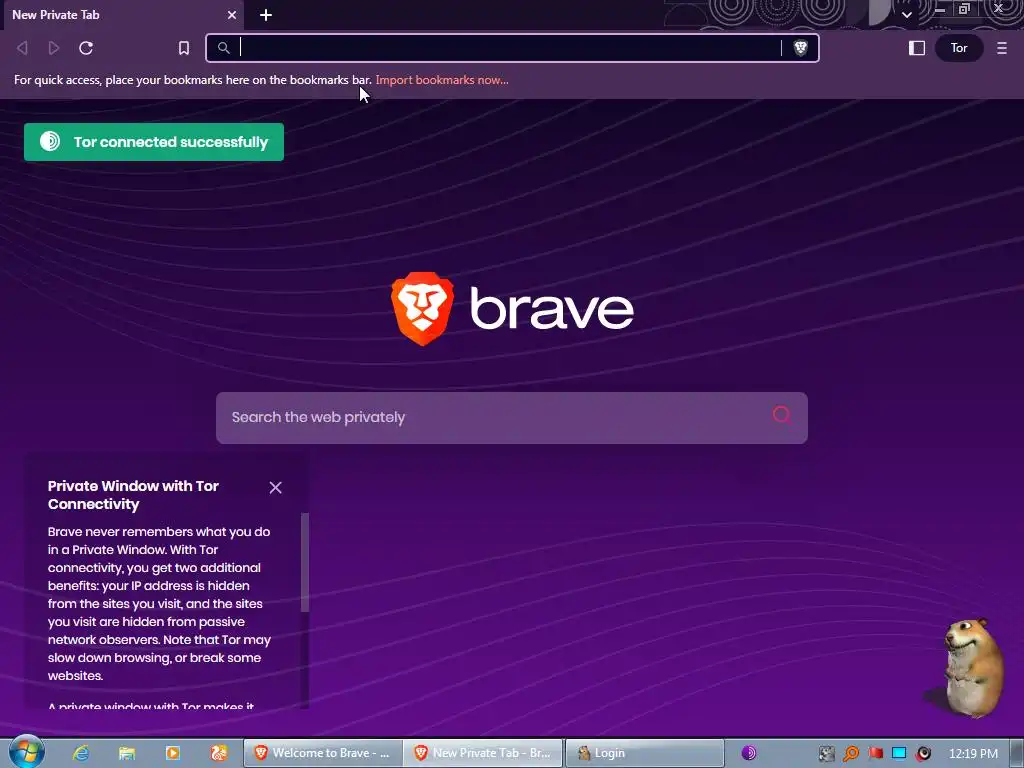
Task: Toggle the sidebar panel icon
Action: pyautogui.click(x=916, y=48)
